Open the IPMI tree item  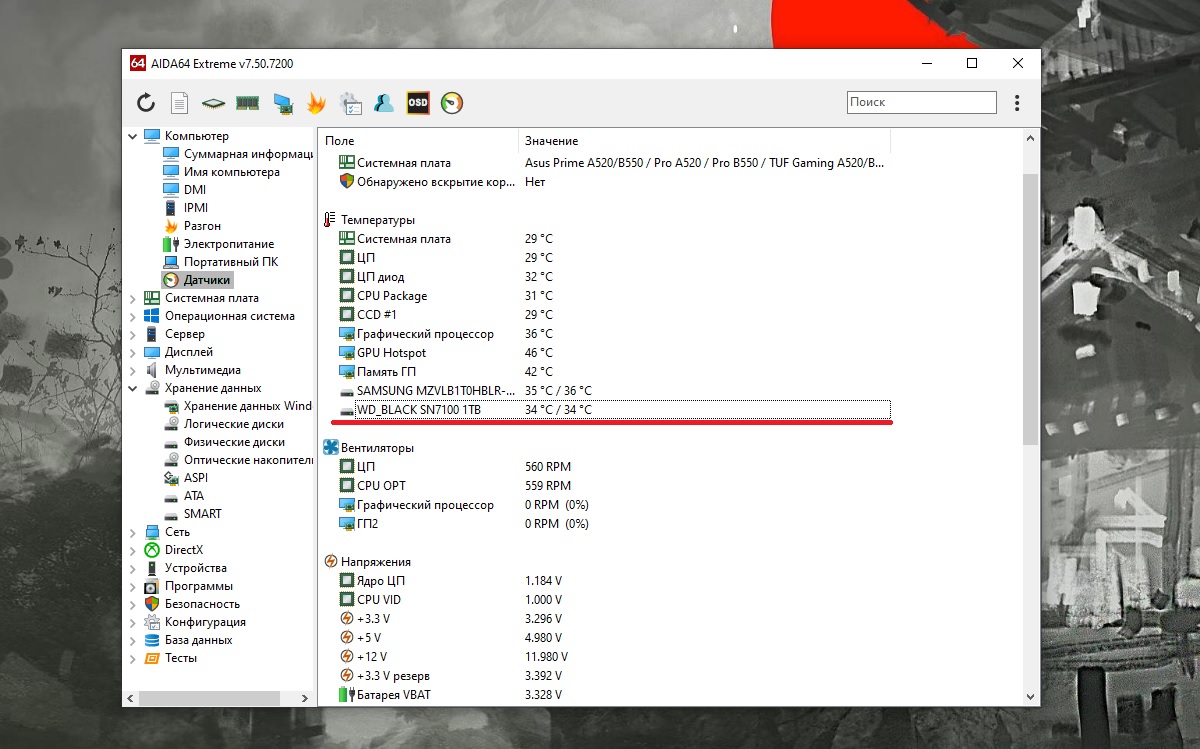(x=185, y=208)
